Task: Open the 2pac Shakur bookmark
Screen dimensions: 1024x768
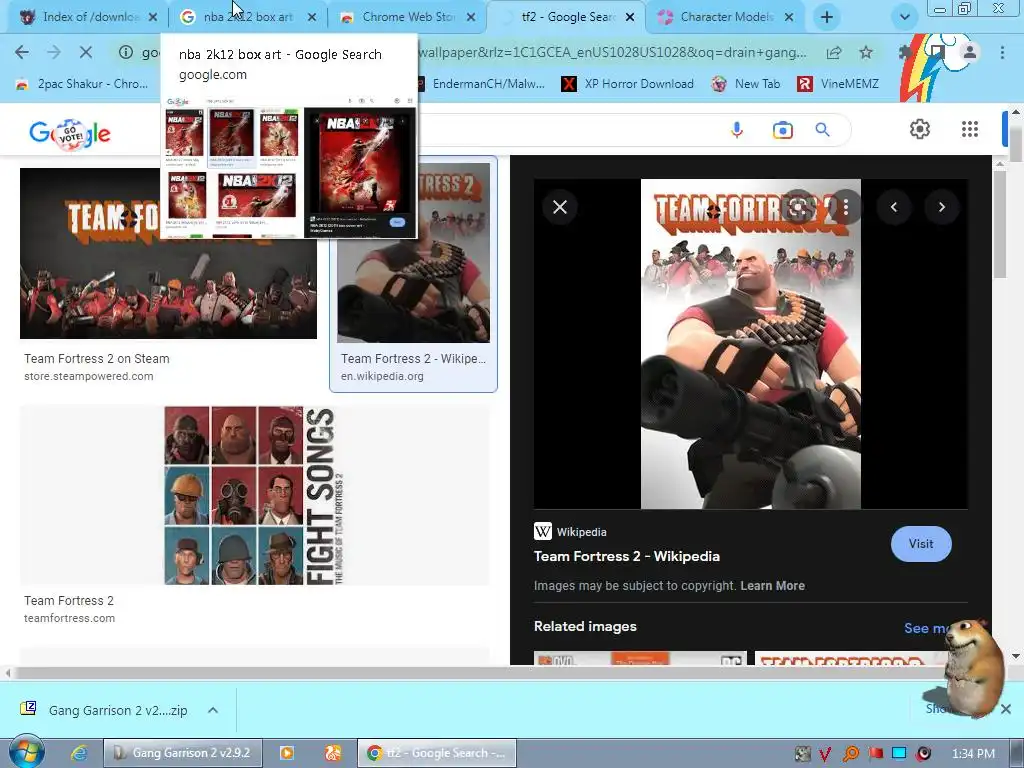Action: (x=82, y=84)
